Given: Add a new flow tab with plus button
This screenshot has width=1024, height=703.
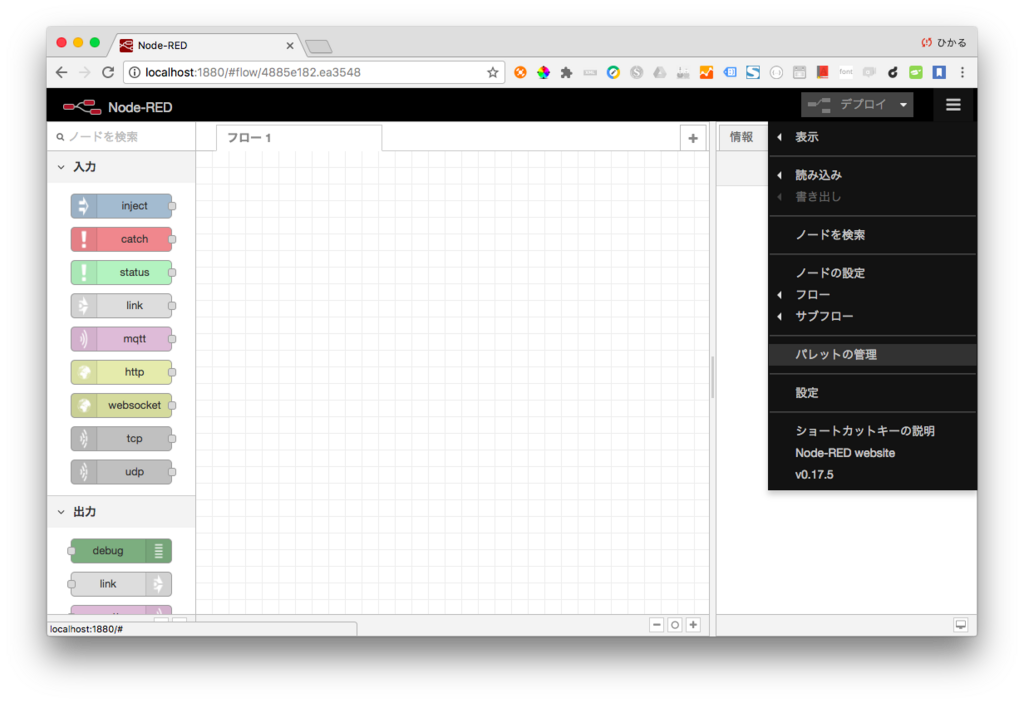Looking at the screenshot, I should click(693, 138).
